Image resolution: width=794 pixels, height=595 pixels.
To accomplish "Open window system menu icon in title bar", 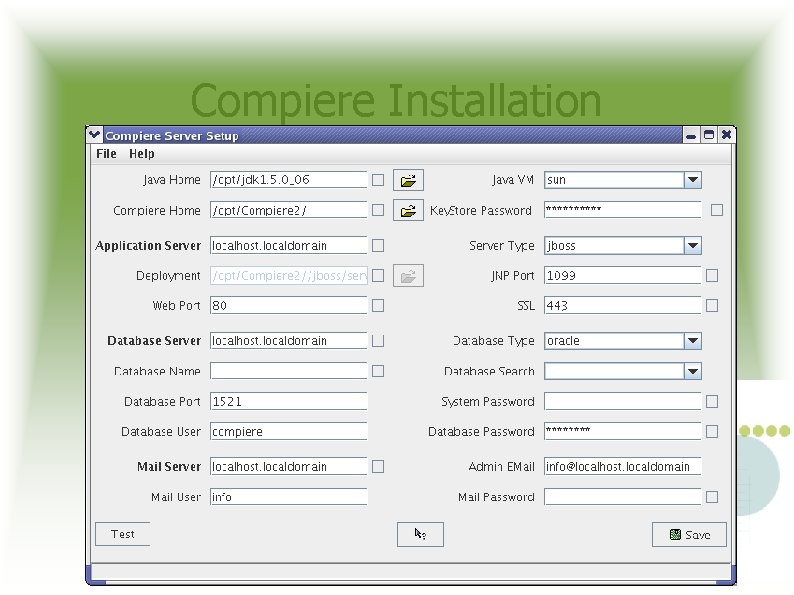I will 94,135.
